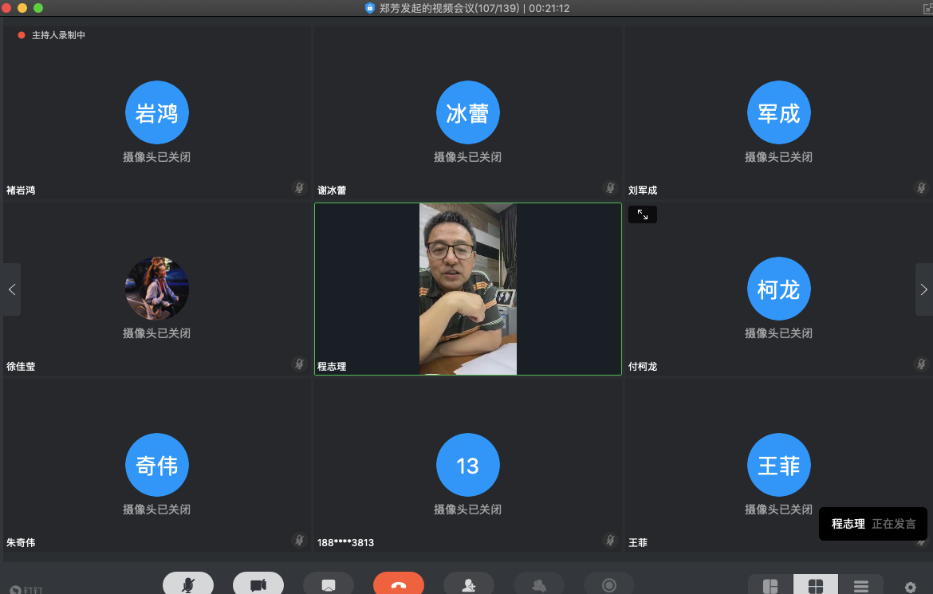Viewport: 933px width, 594px height.
Task: Go to the next page of participants
Action: tap(922, 289)
